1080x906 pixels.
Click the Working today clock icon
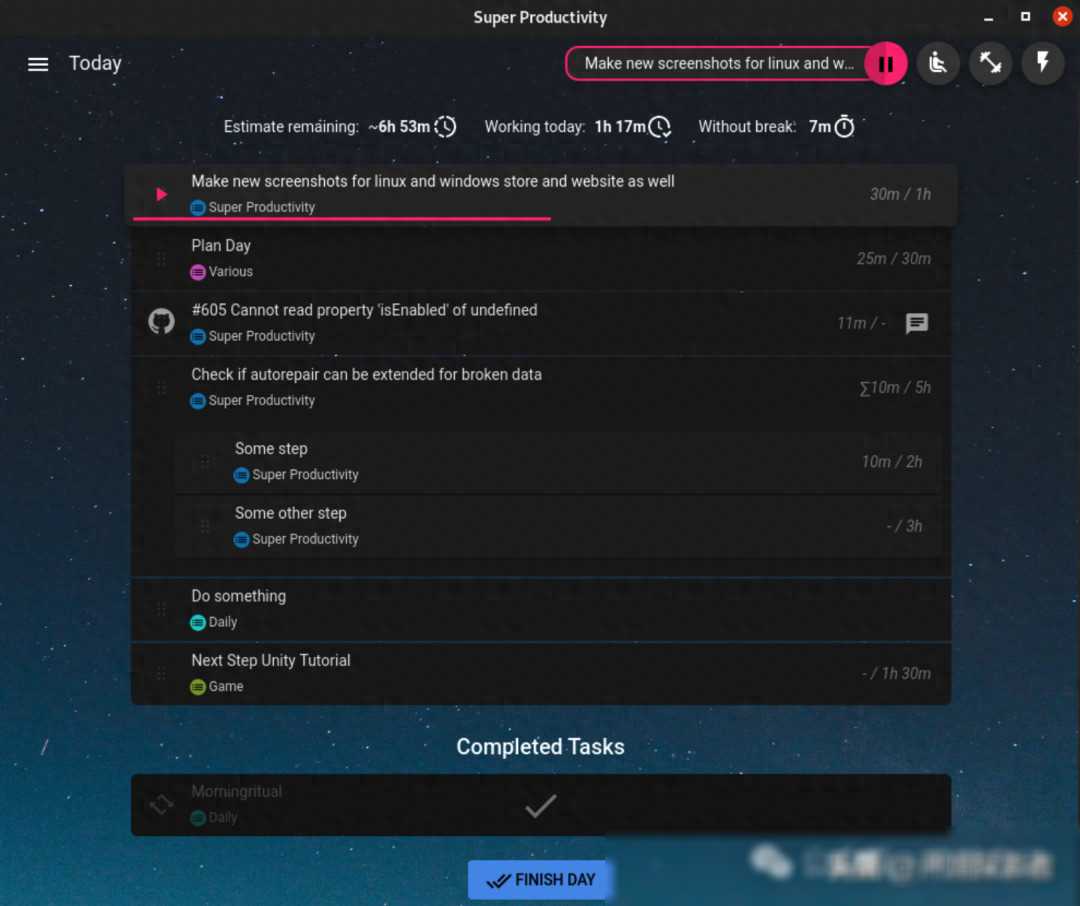pos(660,127)
